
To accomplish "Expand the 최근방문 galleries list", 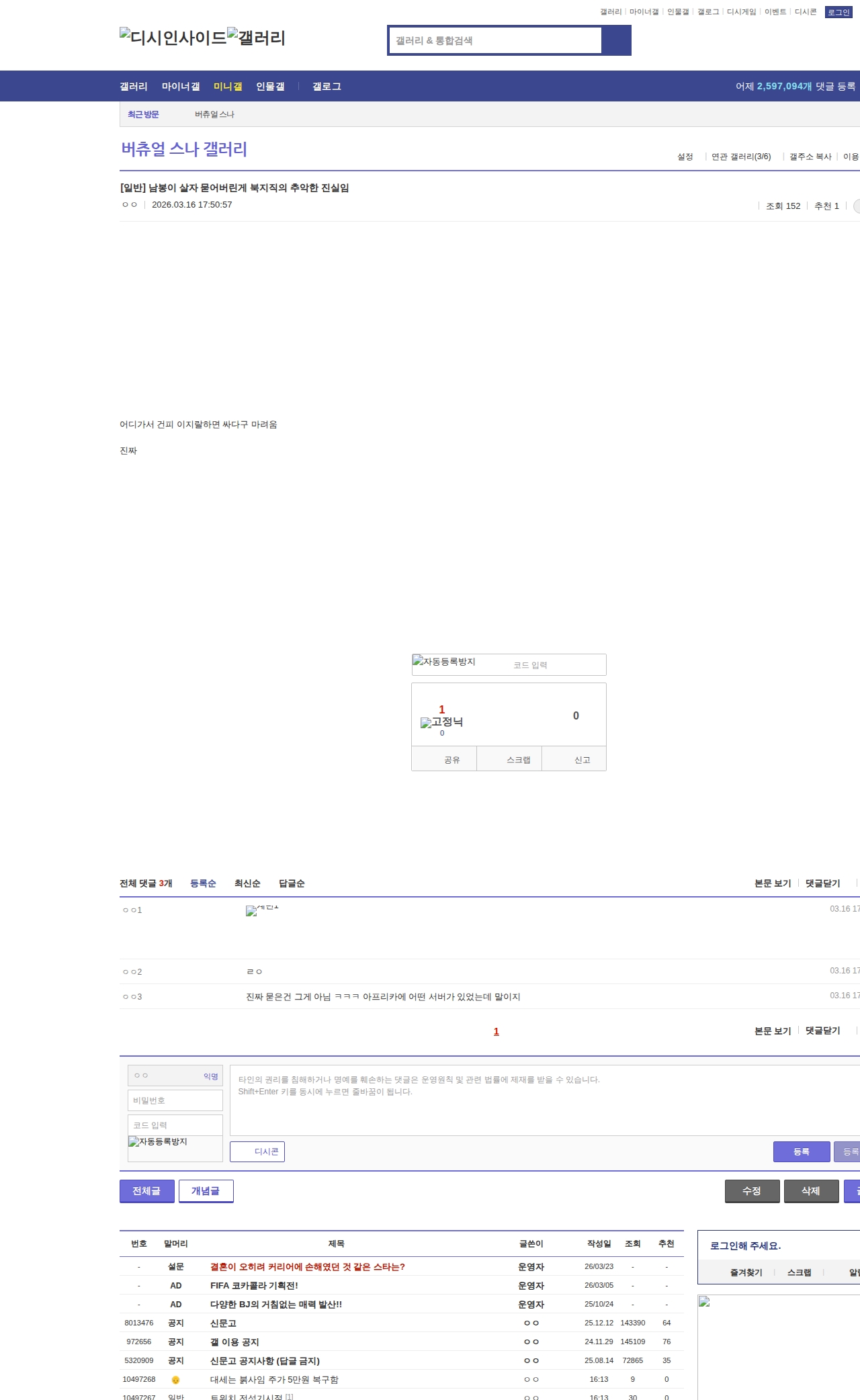I will pyautogui.click(x=143, y=115).
